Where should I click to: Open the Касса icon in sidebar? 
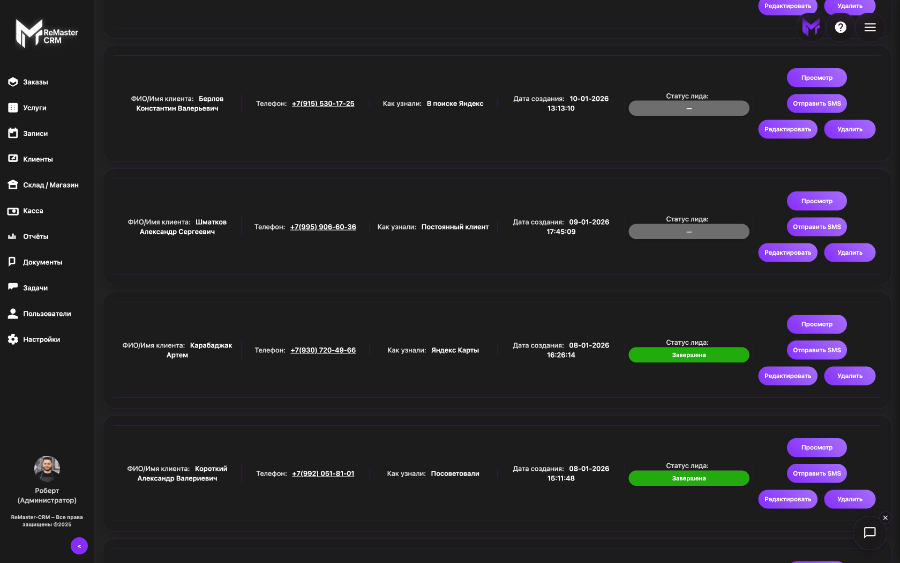[x=13, y=211]
